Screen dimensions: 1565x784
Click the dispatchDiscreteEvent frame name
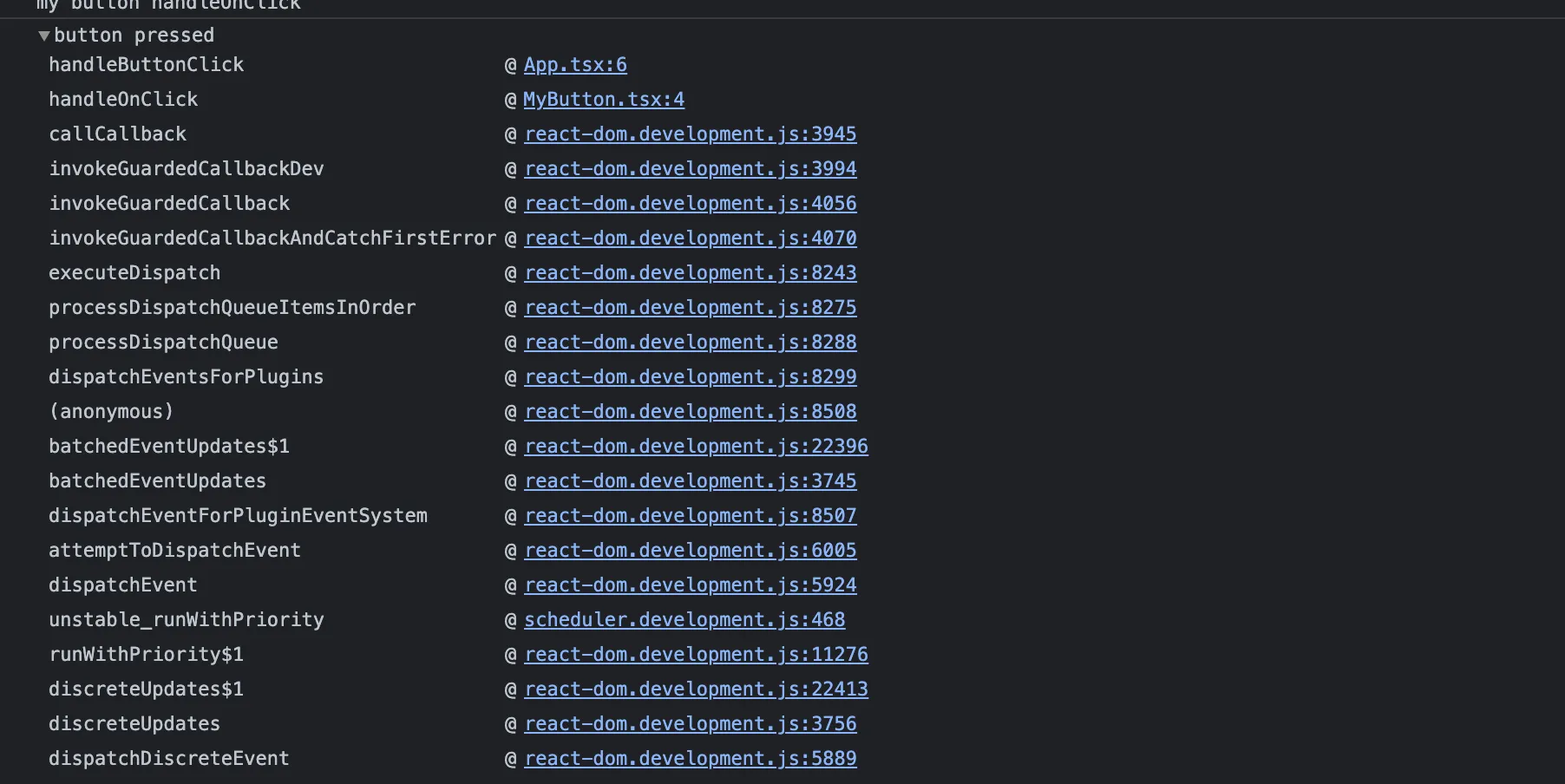click(x=169, y=759)
